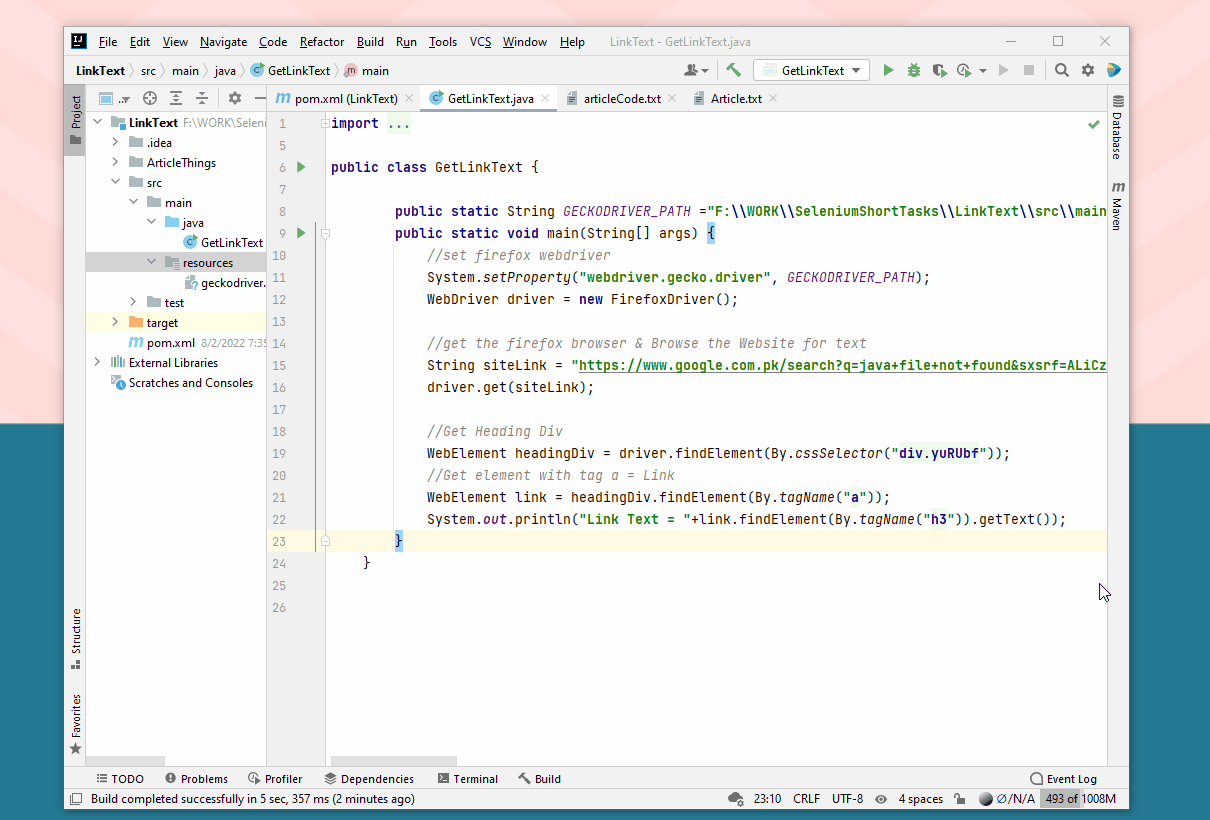Collapse all in Project panel
This screenshot has width=1210, height=820.
click(x=202, y=98)
